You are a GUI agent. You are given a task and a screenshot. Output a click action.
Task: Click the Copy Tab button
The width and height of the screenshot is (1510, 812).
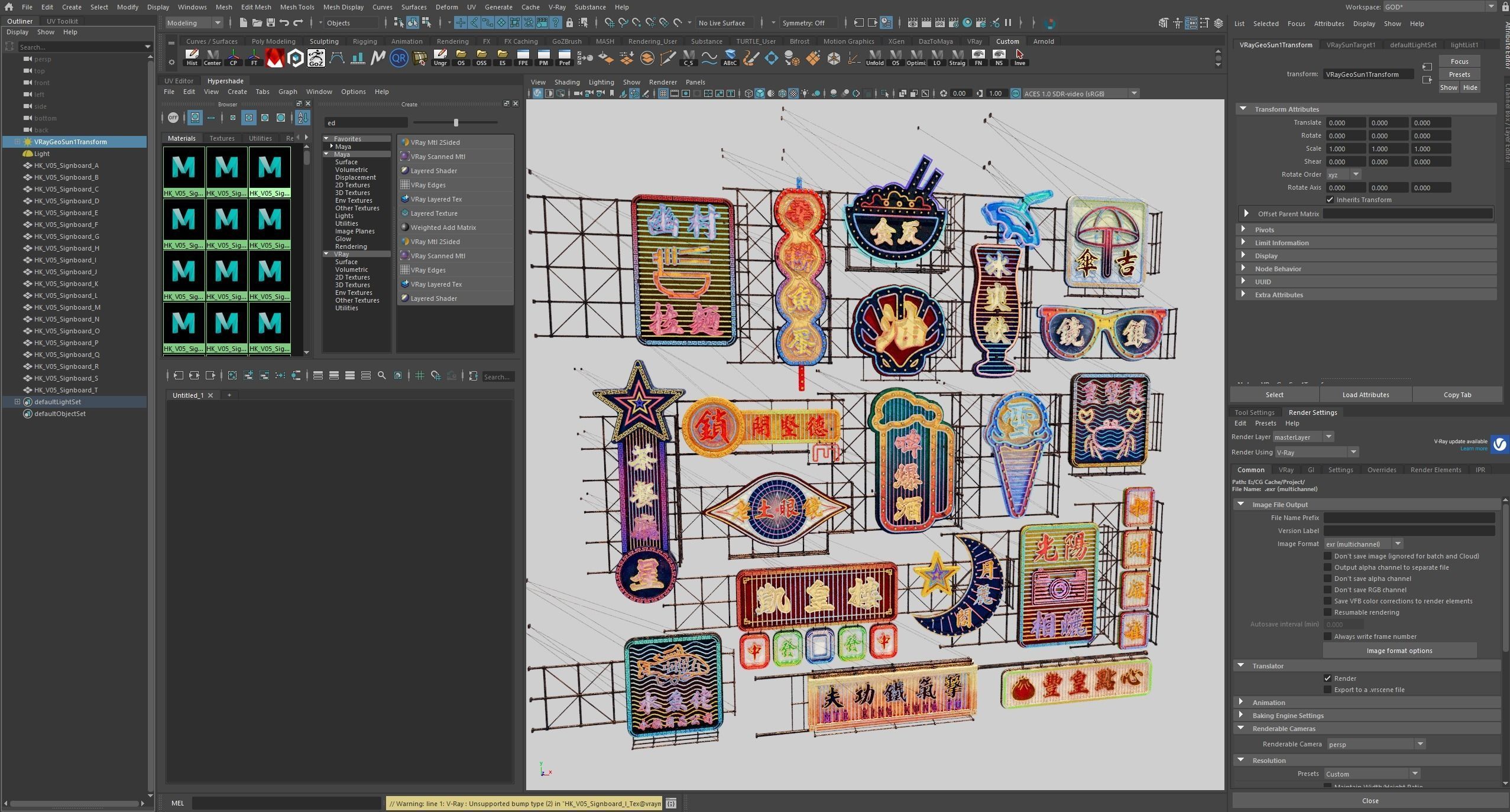tap(1457, 395)
